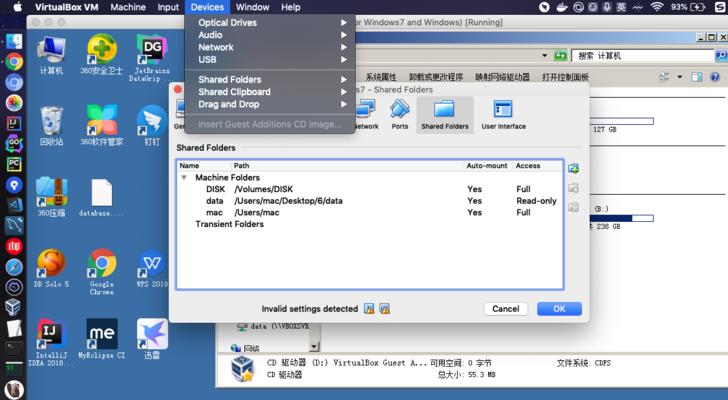Click 映射网络驱动器 in Explorer toolbar
The height and width of the screenshot is (400, 728).
tap(502, 77)
